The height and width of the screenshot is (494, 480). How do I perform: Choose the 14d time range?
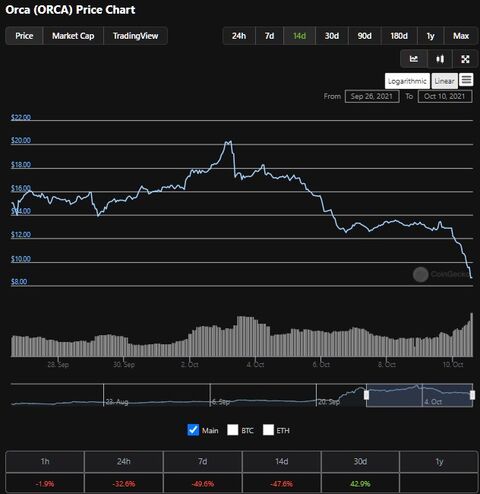[299, 36]
